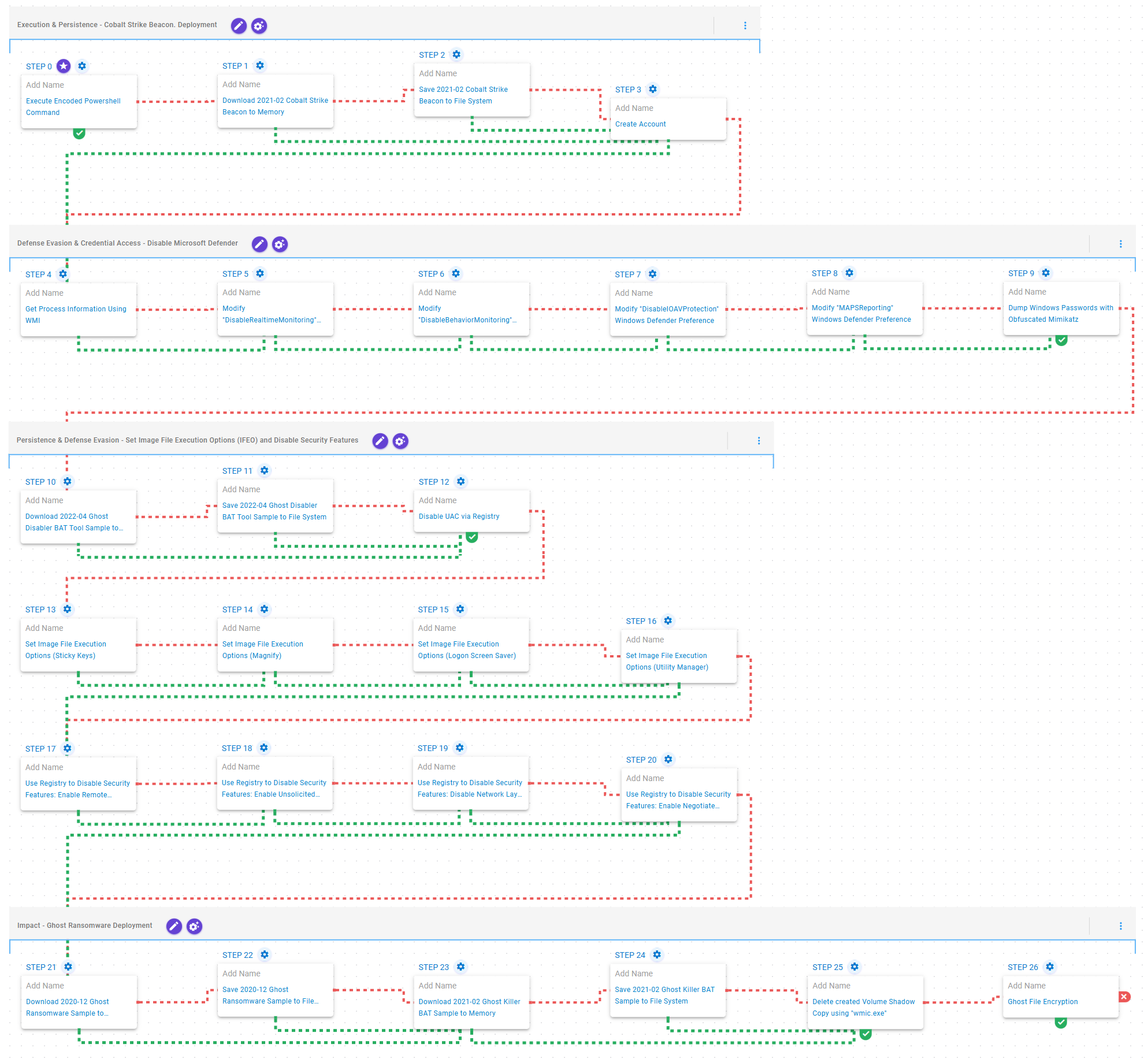Viewport: 1148px width, 1059px height.
Task: Open stage settings for IFEO persistence stage
Action: point(400,441)
